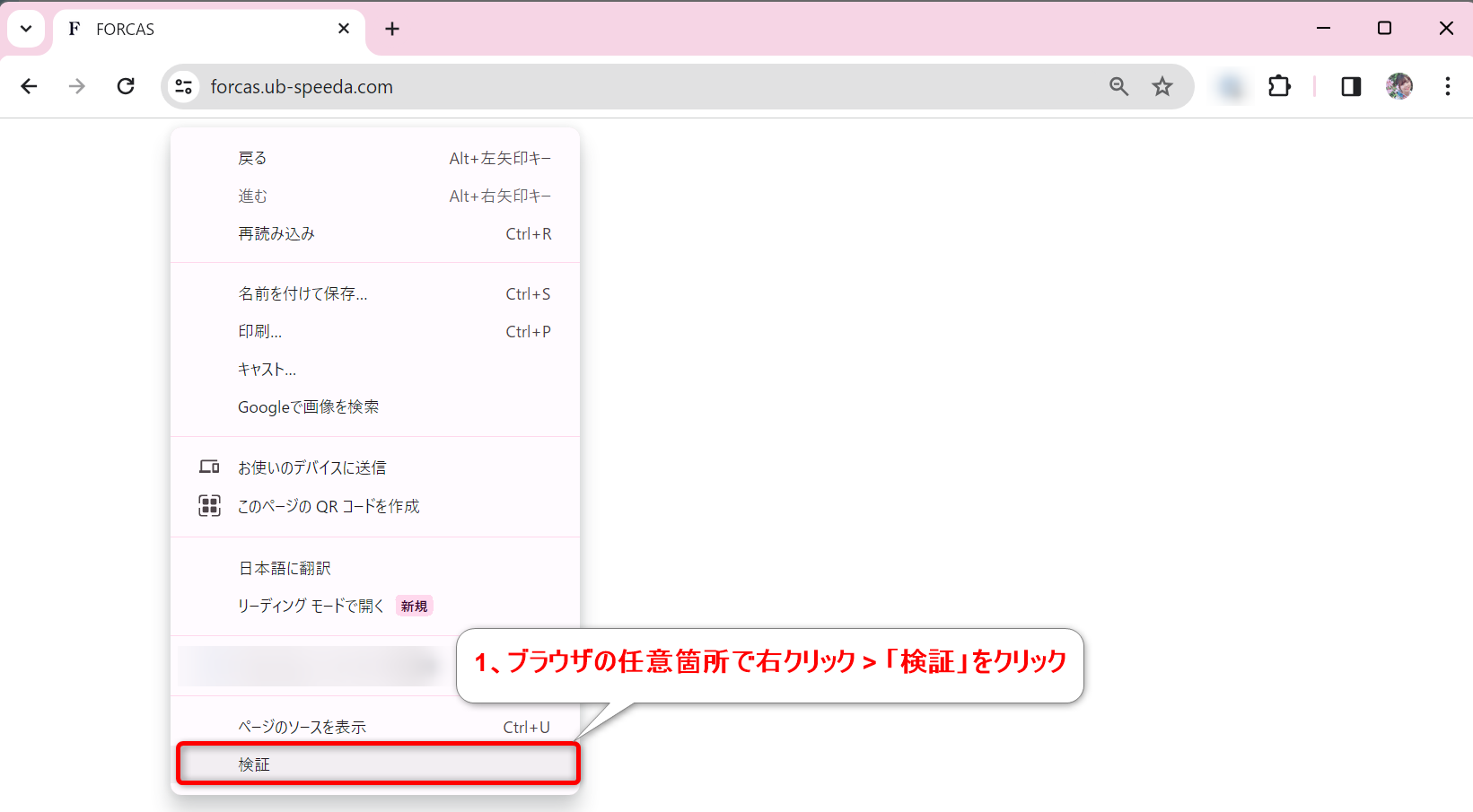
Task: Choose ページのソースを表示 from context menu
Action: [x=302, y=727]
